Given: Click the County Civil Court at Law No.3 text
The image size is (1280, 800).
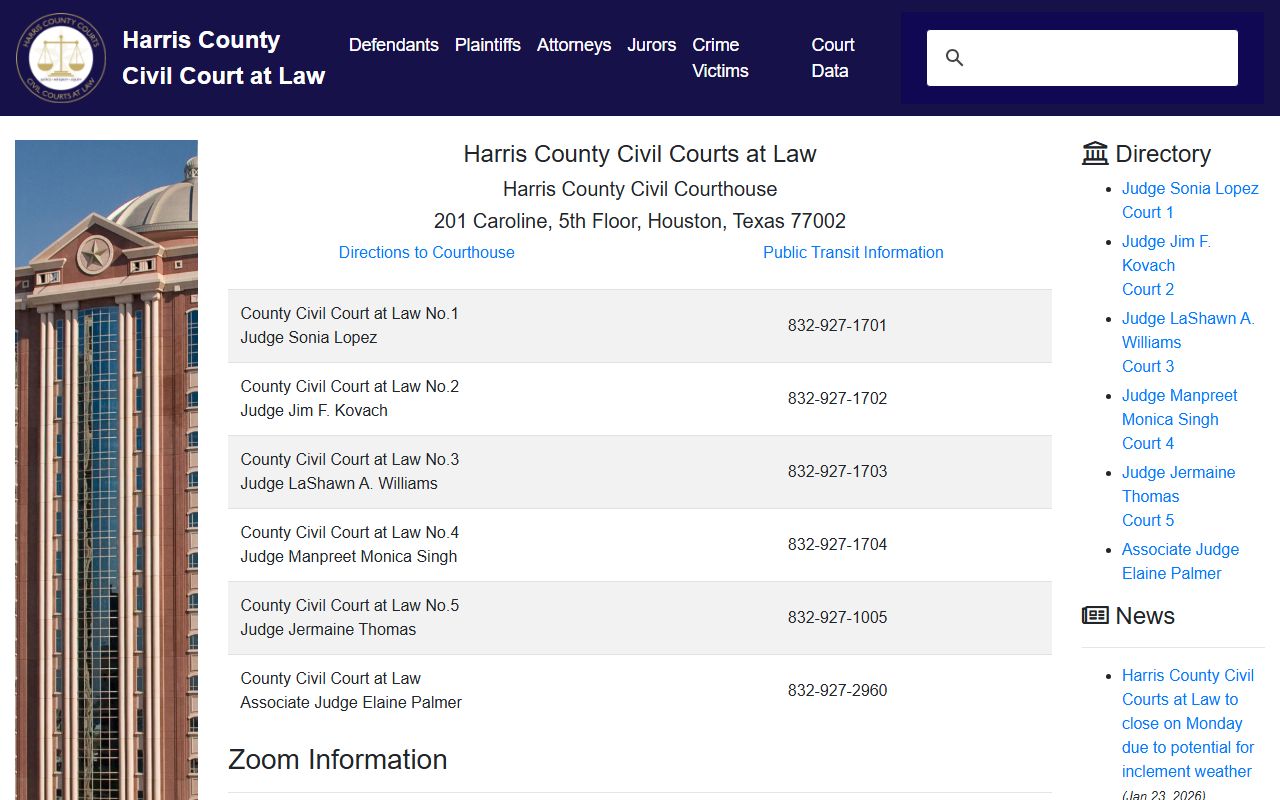Looking at the screenshot, I should 350,459.
